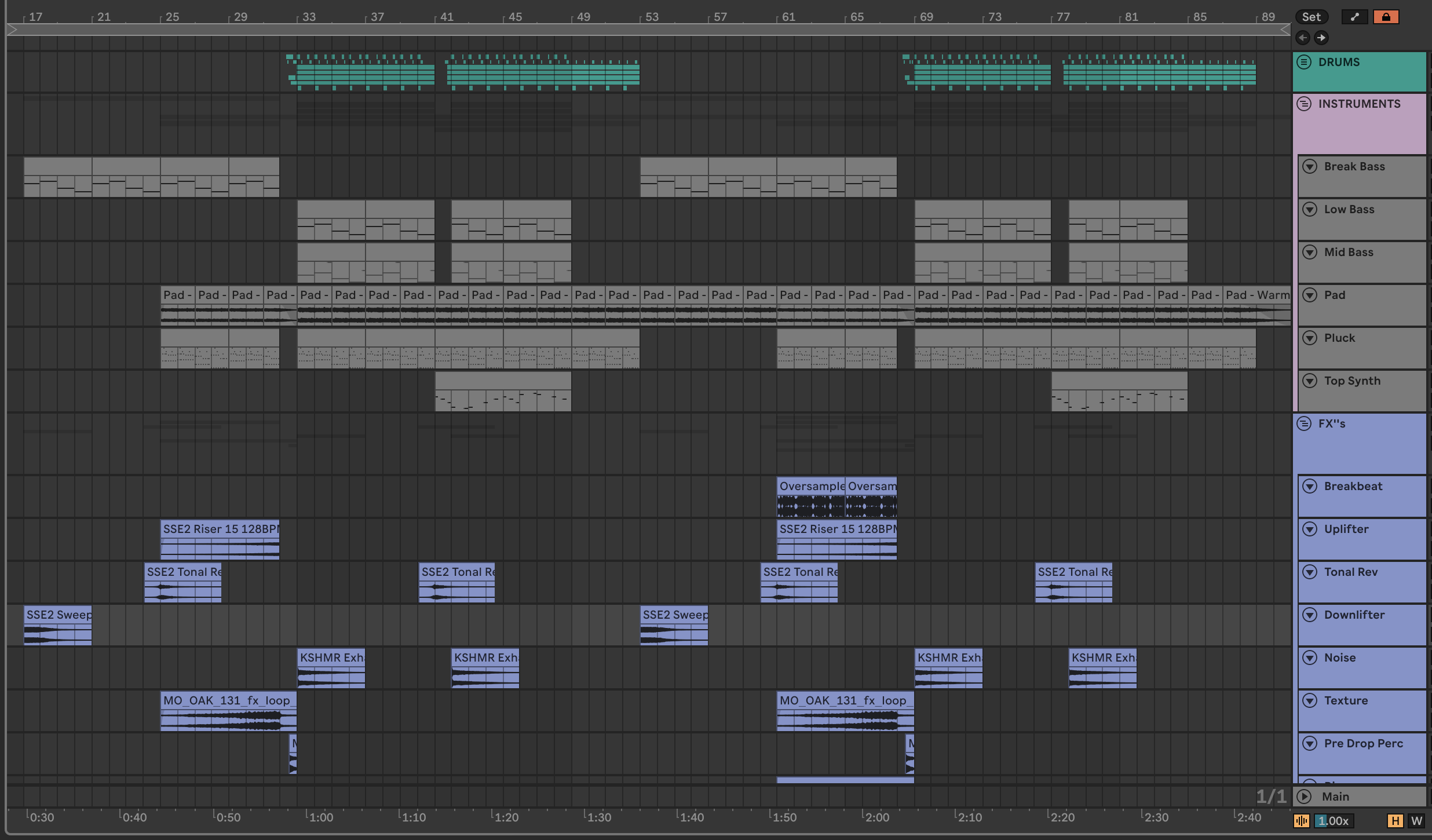Unfold the Pre Drop Perc track
1432x840 pixels.
coord(1310,743)
